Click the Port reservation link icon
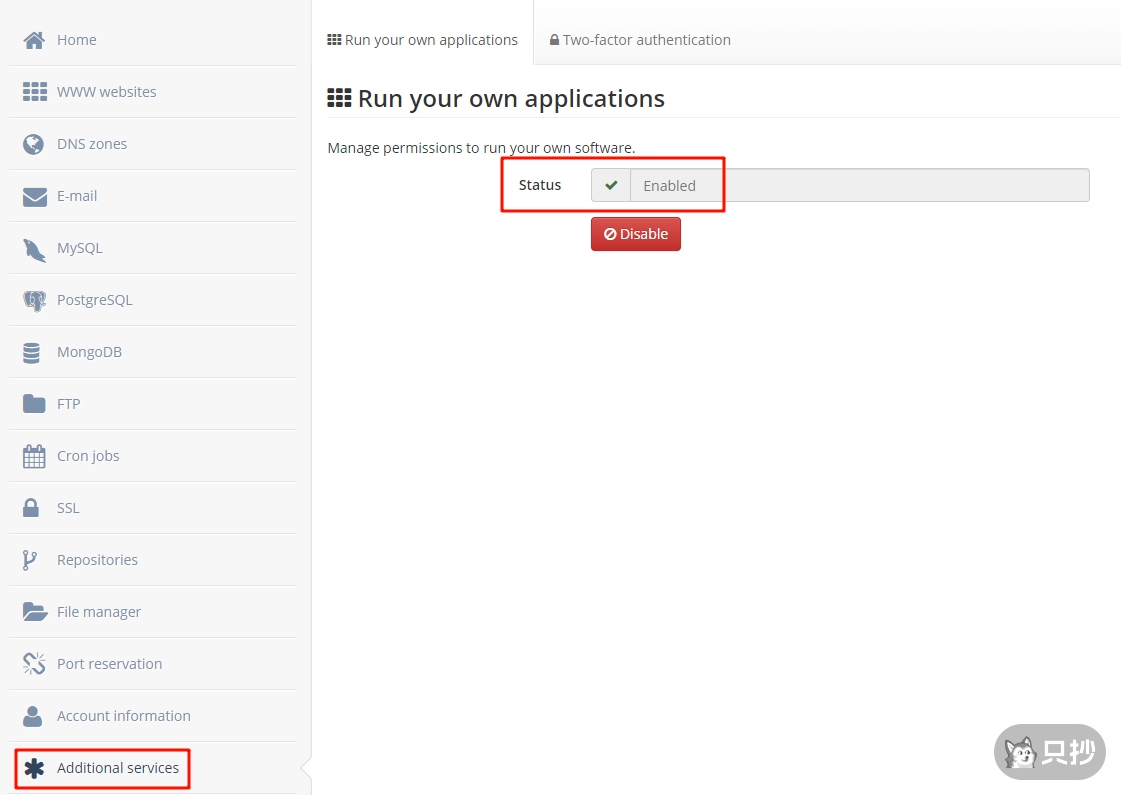 [34, 664]
